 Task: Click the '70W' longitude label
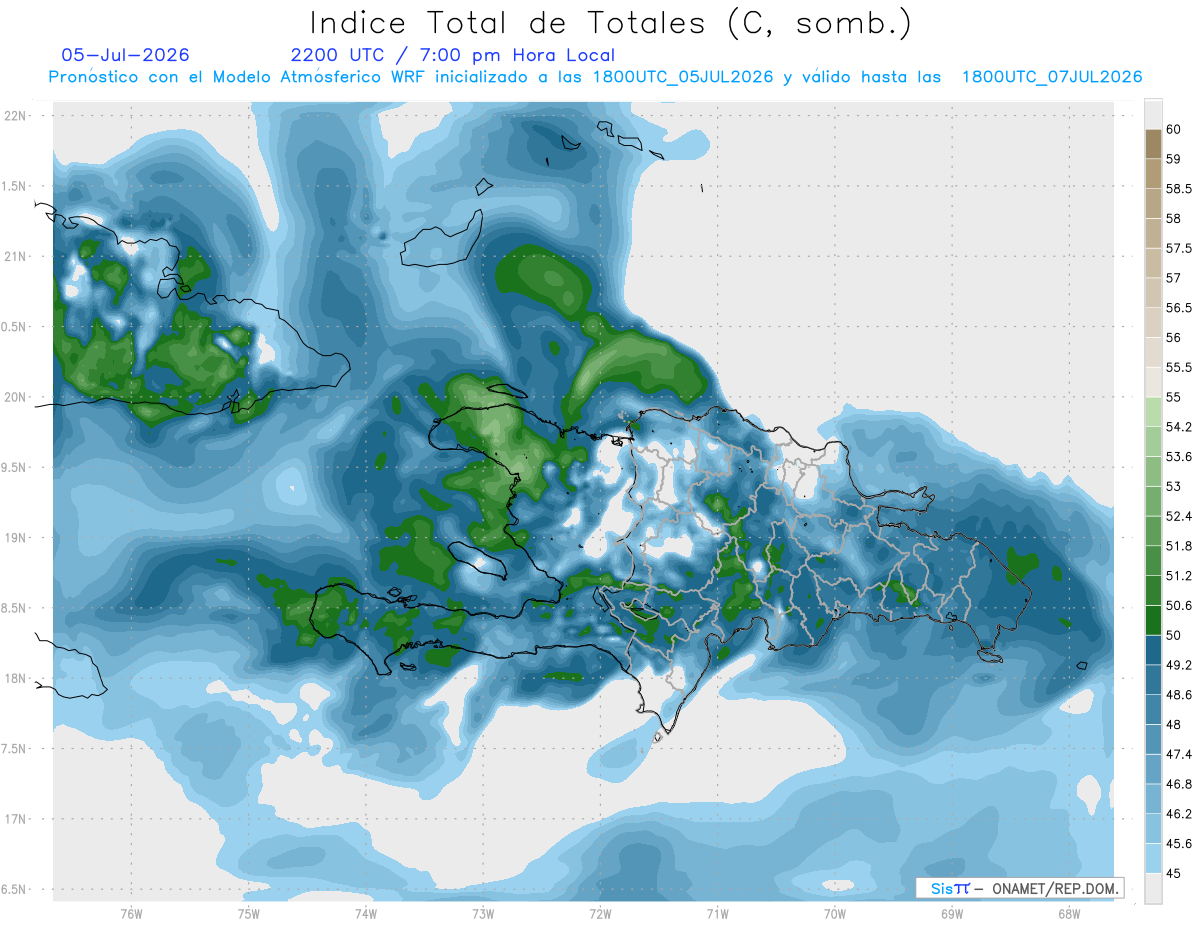835,913
